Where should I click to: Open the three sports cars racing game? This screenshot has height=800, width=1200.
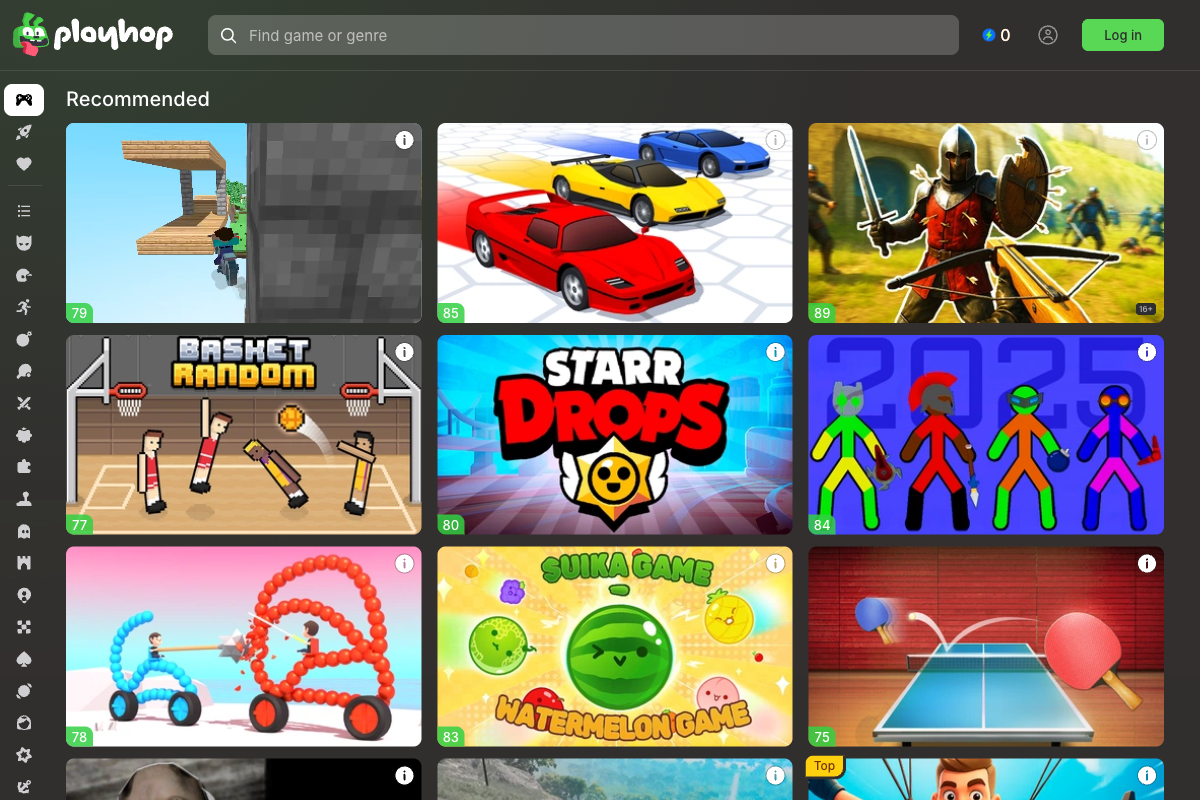(614, 223)
